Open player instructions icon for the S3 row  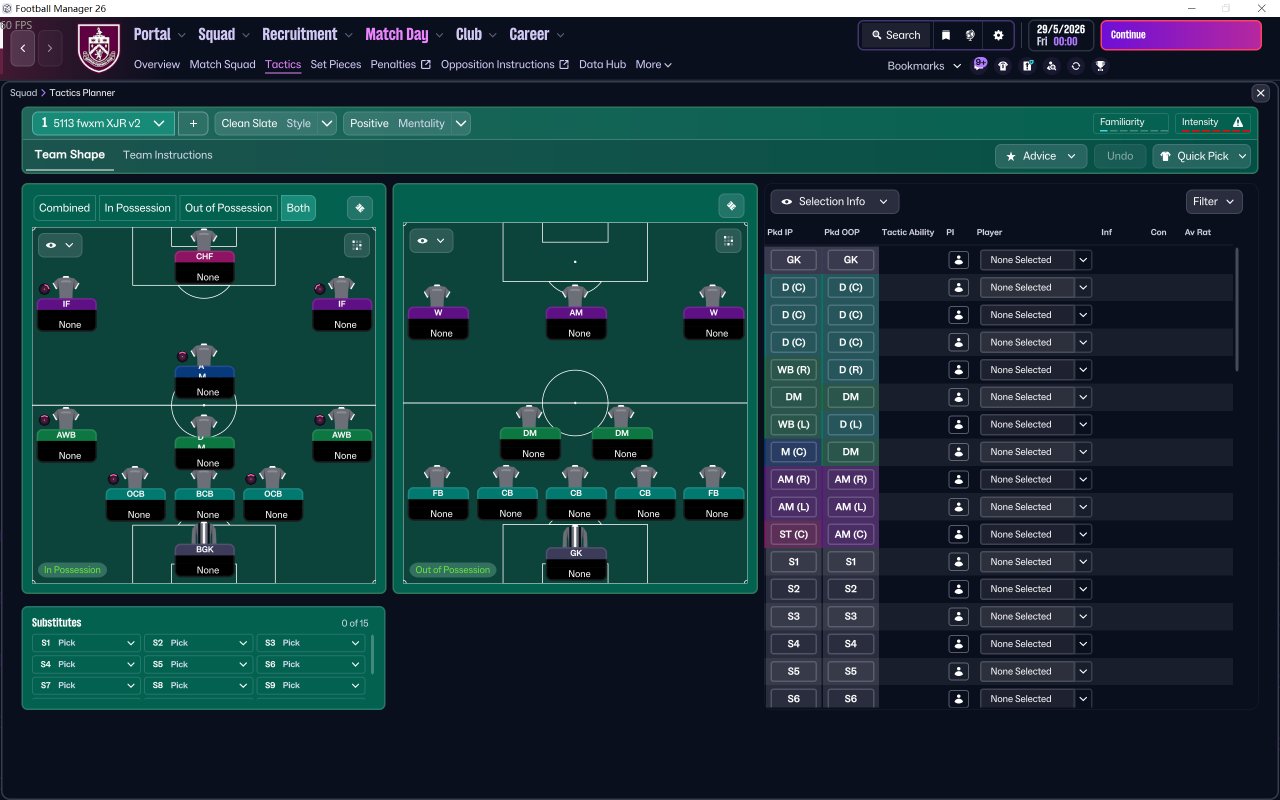(x=958, y=617)
